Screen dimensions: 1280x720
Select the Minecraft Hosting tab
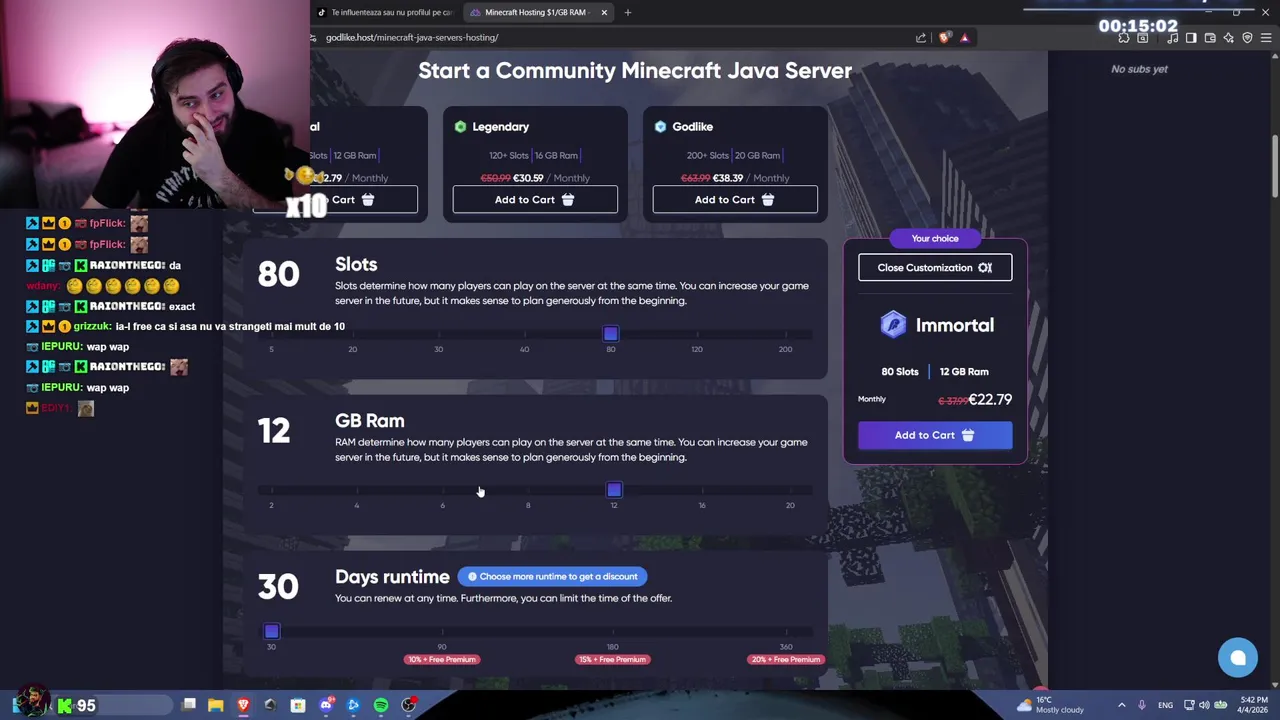(536, 12)
